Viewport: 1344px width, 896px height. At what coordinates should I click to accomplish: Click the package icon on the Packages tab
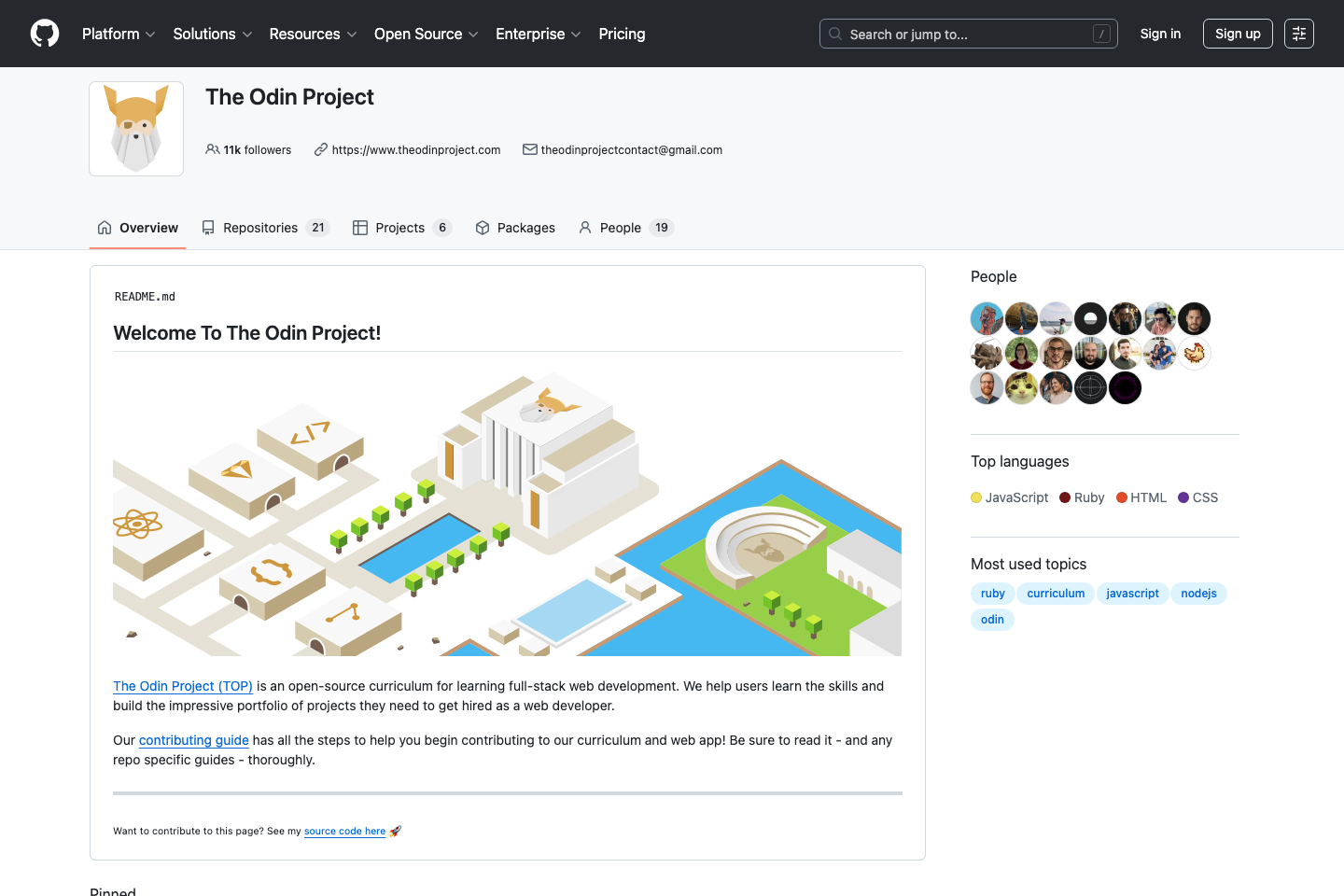483,227
